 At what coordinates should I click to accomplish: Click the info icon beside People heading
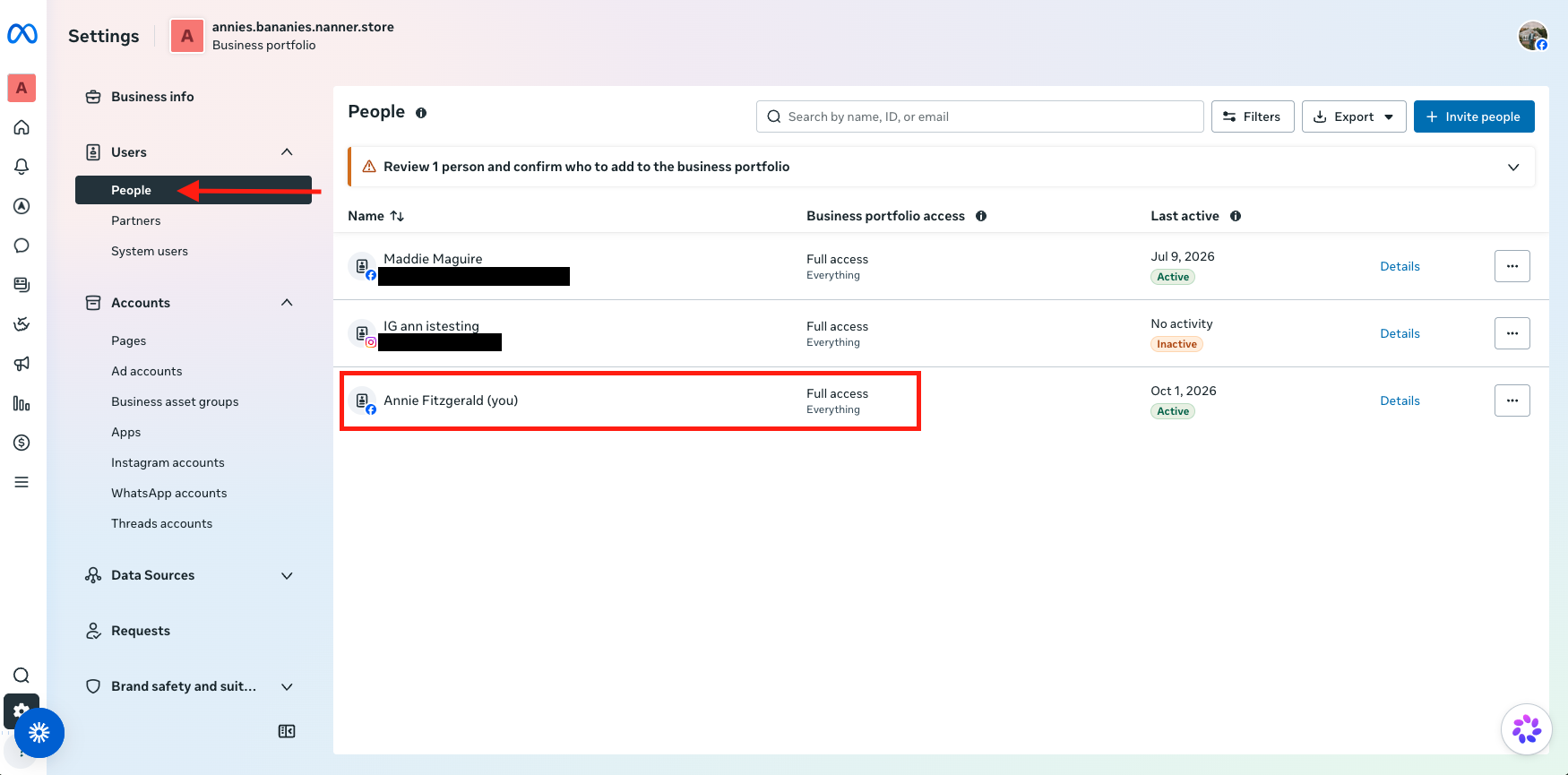[x=421, y=113]
